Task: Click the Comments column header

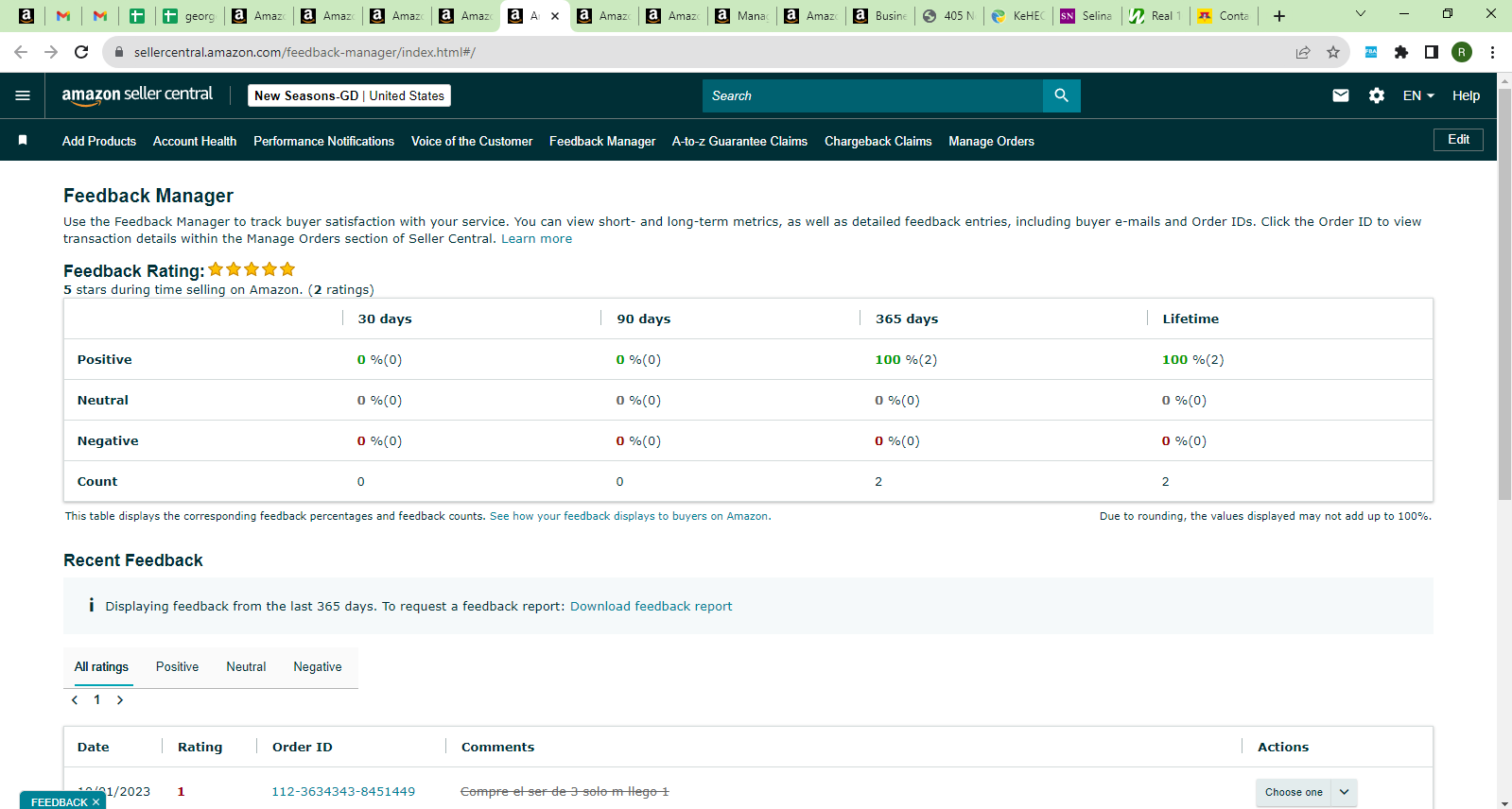Action: (x=497, y=748)
